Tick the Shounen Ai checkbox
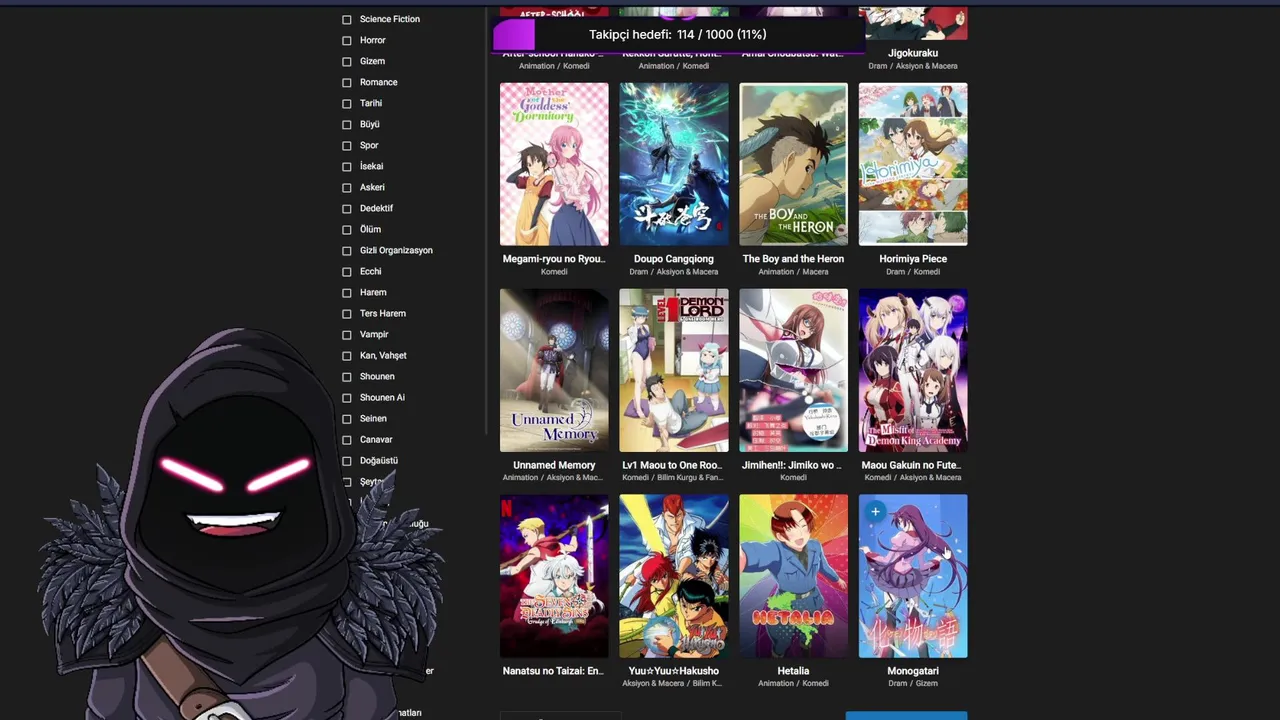 pyautogui.click(x=347, y=397)
